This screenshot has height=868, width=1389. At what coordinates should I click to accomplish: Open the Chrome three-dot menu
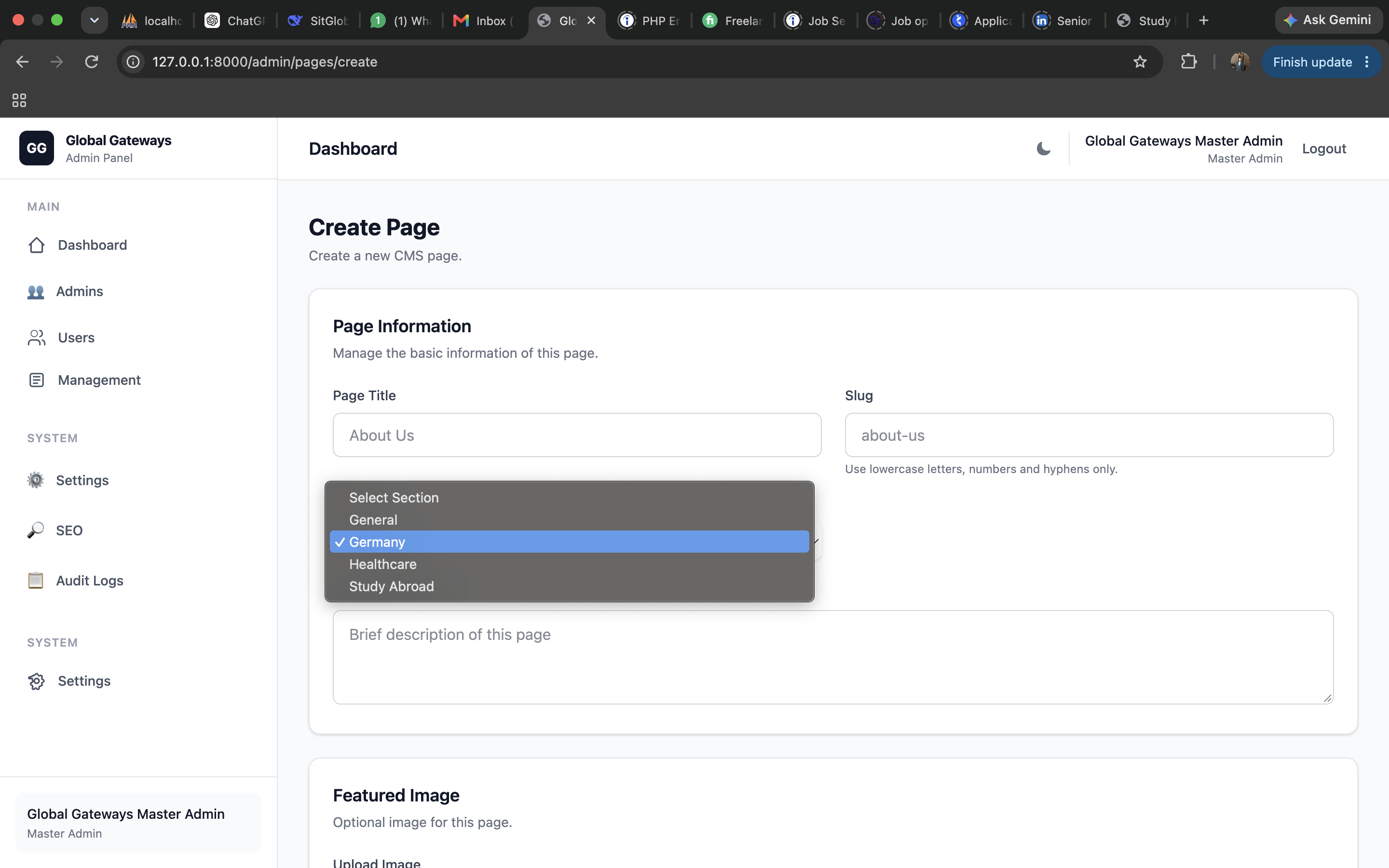pyautogui.click(x=1367, y=62)
